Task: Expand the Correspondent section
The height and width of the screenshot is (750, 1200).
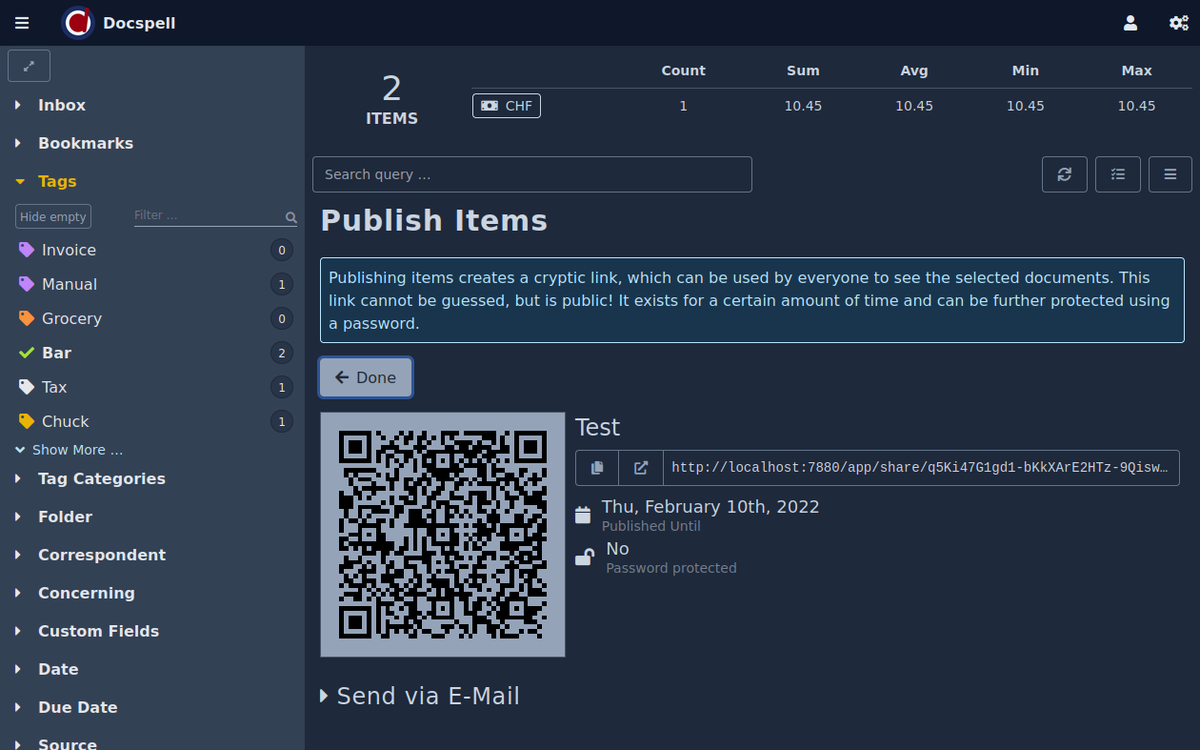Action: (x=100, y=555)
